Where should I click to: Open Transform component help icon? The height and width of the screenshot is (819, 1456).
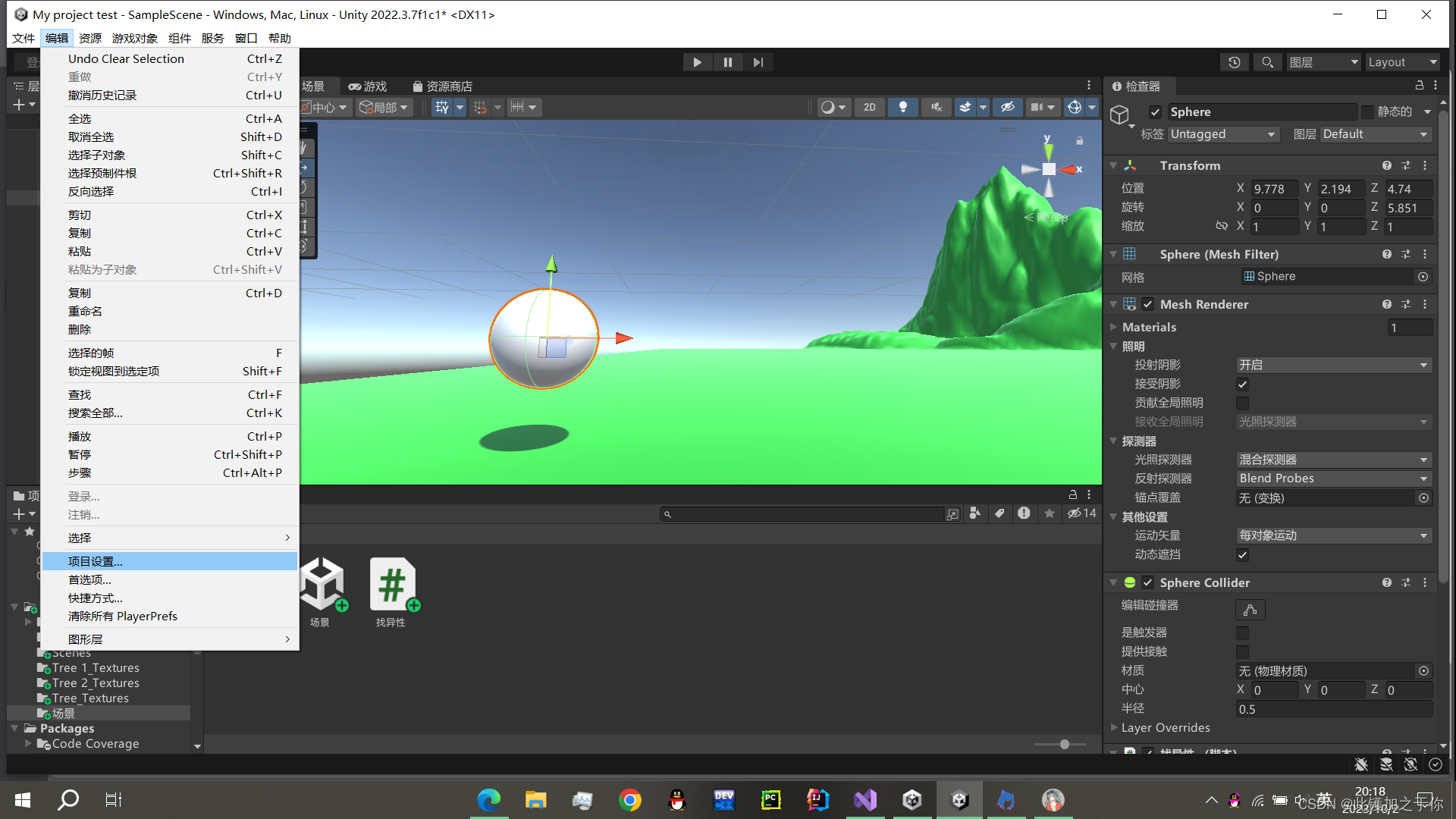(1386, 165)
